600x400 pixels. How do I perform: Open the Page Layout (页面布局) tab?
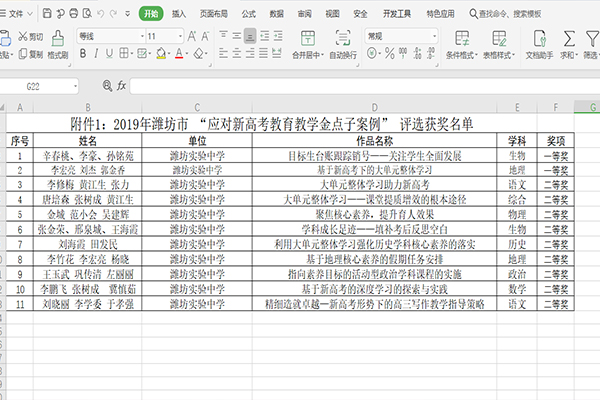click(x=212, y=14)
